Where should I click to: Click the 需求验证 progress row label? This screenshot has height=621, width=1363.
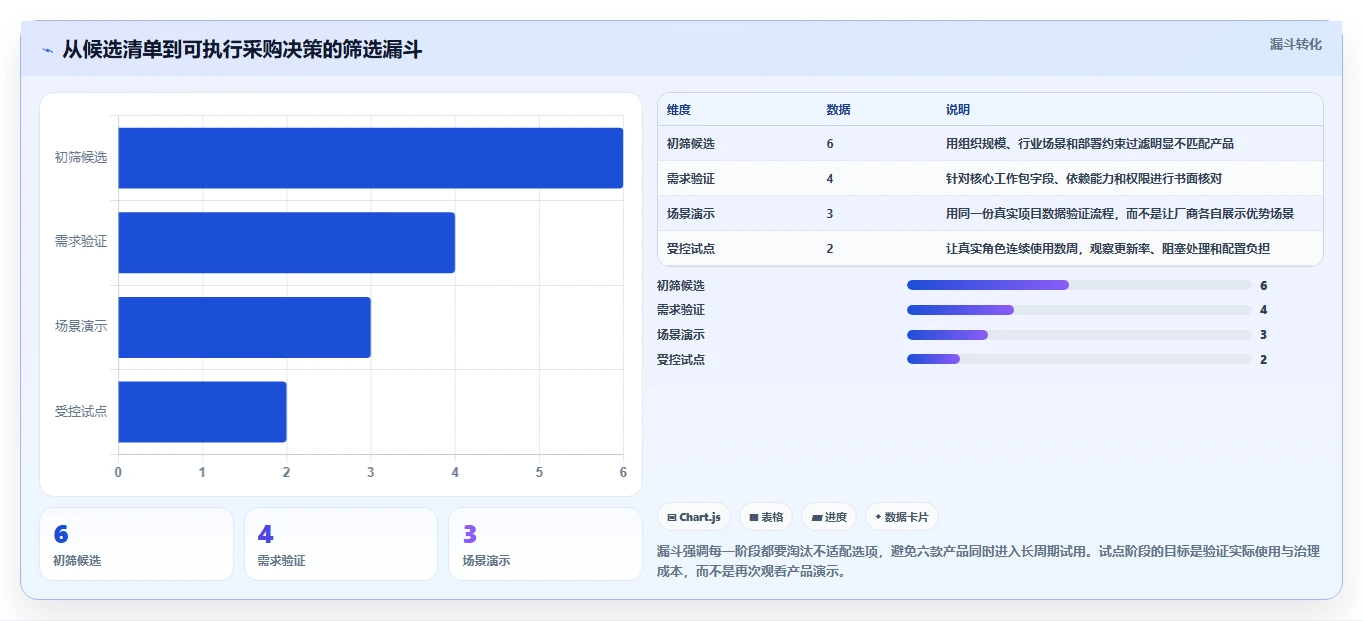681,310
